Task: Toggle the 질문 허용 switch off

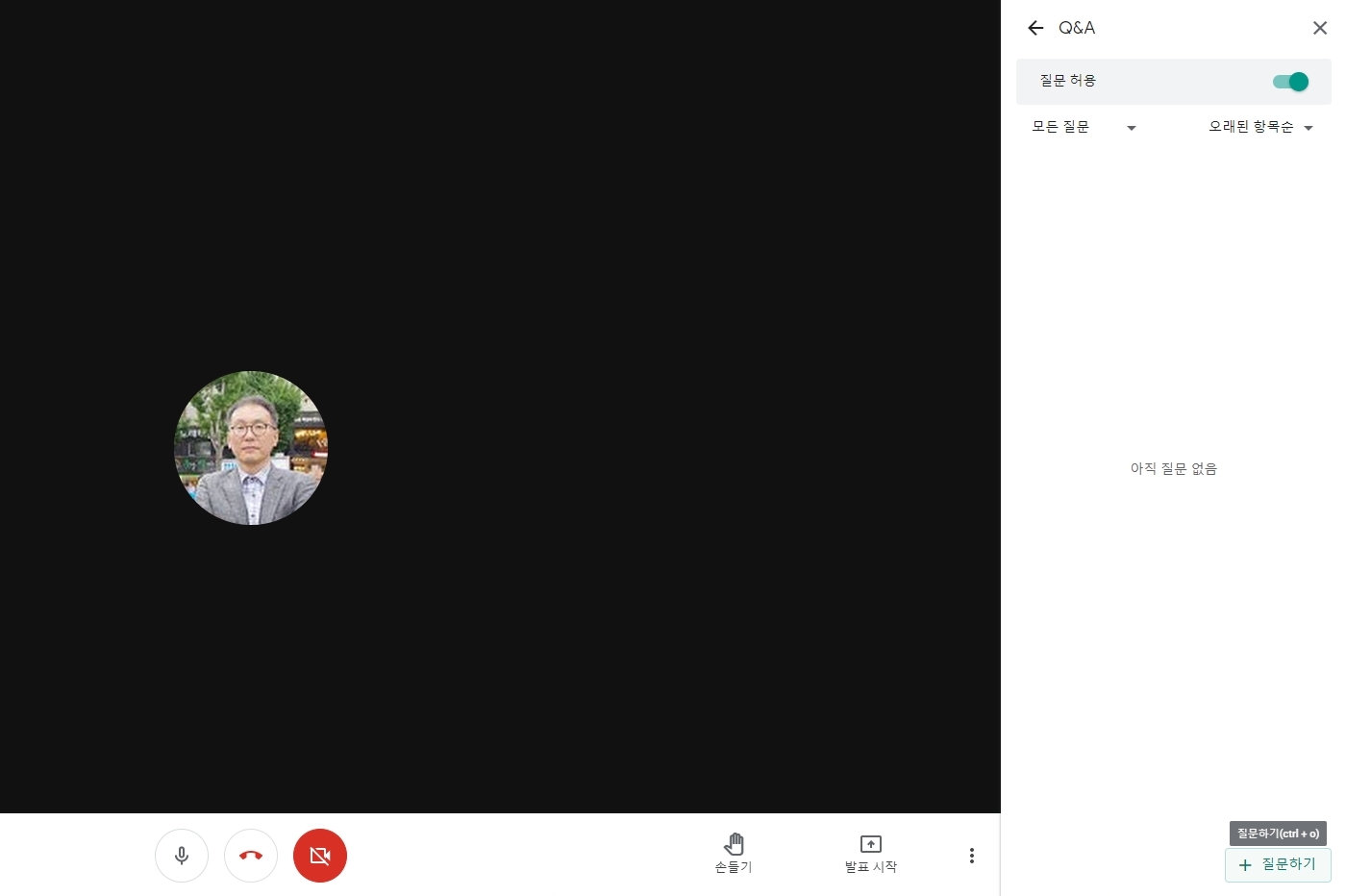Action: (1290, 82)
